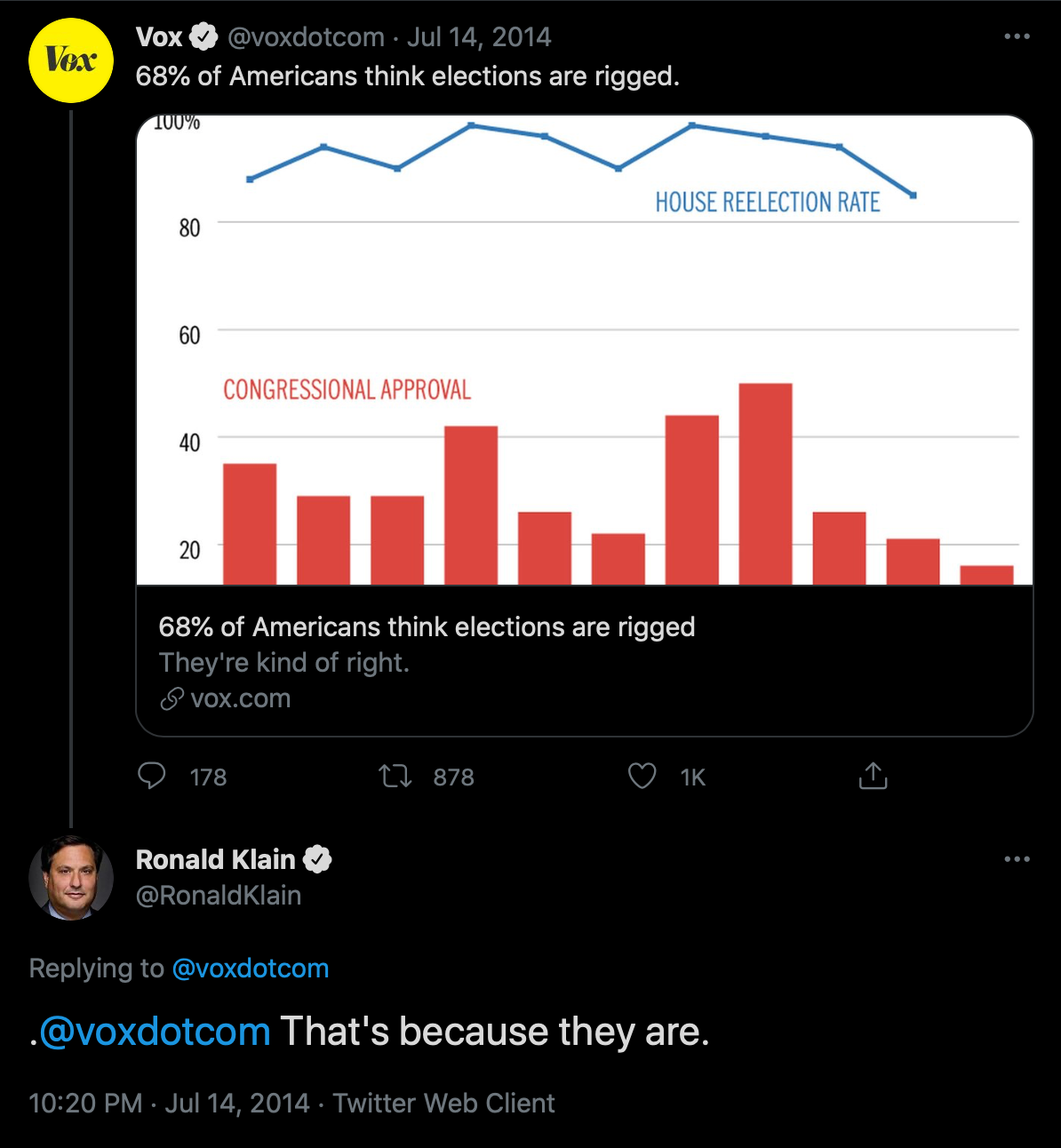
Task: Open the vox.com link icon in card
Action: click(172, 699)
